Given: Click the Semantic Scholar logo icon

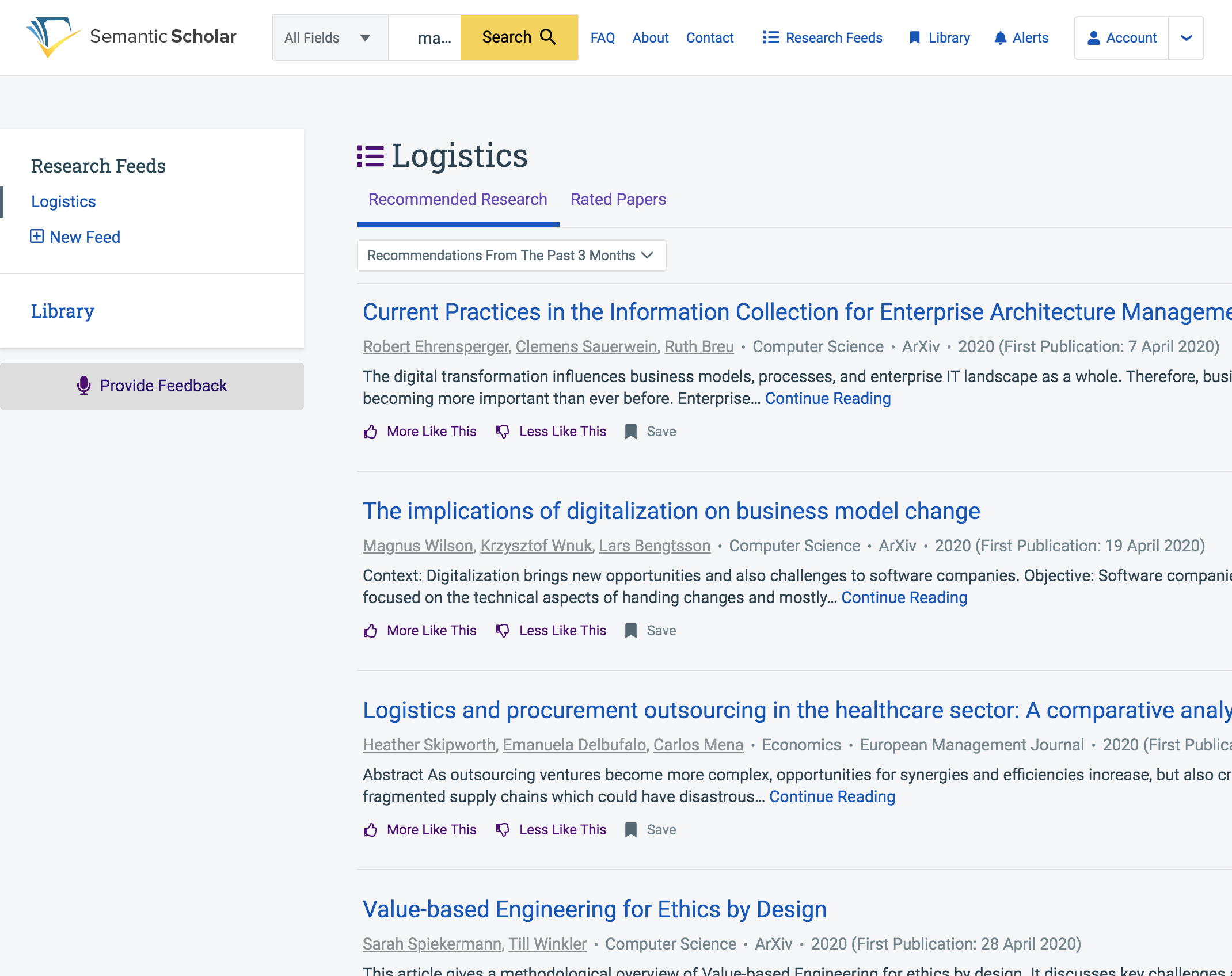Looking at the screenshot, I should click(52, 37).
